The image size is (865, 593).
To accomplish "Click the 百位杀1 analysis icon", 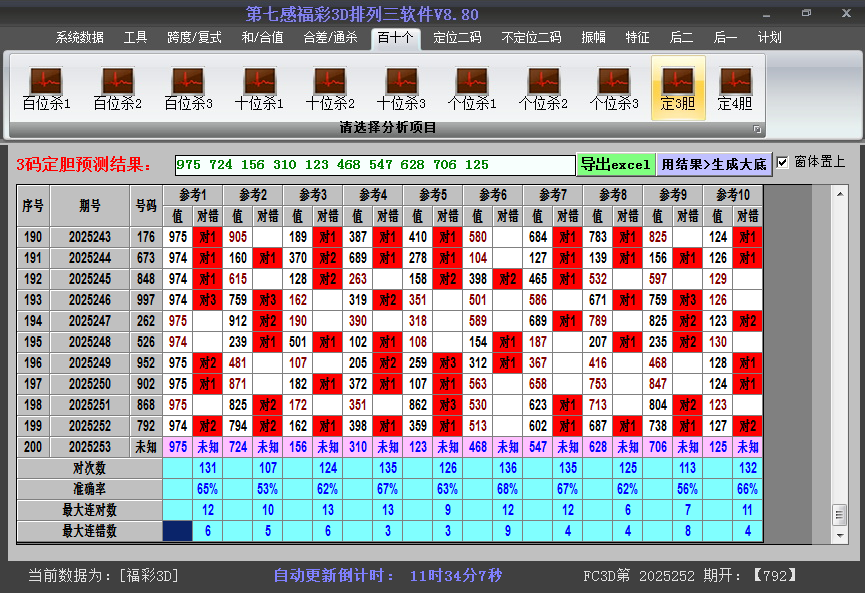I will 46,88.
